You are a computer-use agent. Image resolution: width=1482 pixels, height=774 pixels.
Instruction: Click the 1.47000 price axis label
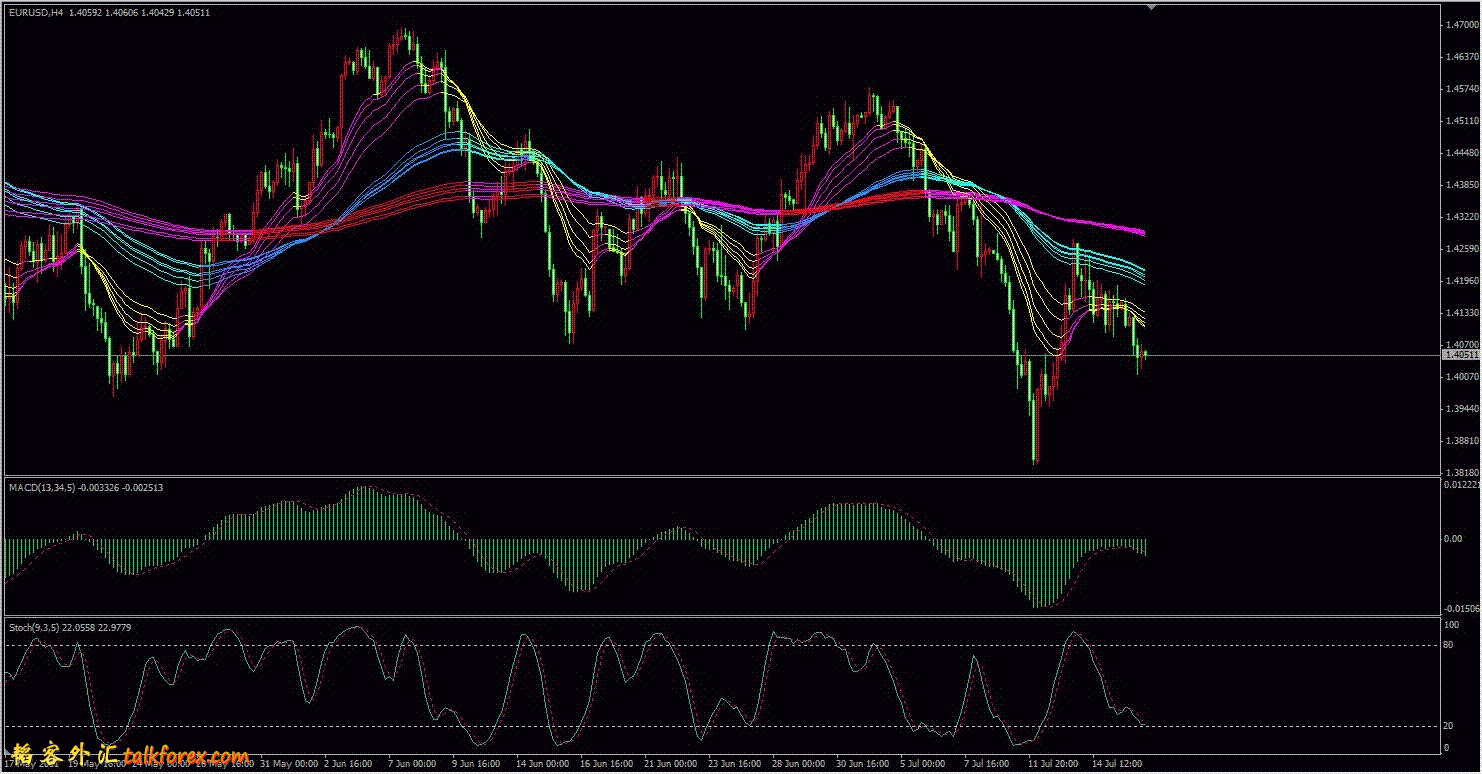tap(1462, 25)
